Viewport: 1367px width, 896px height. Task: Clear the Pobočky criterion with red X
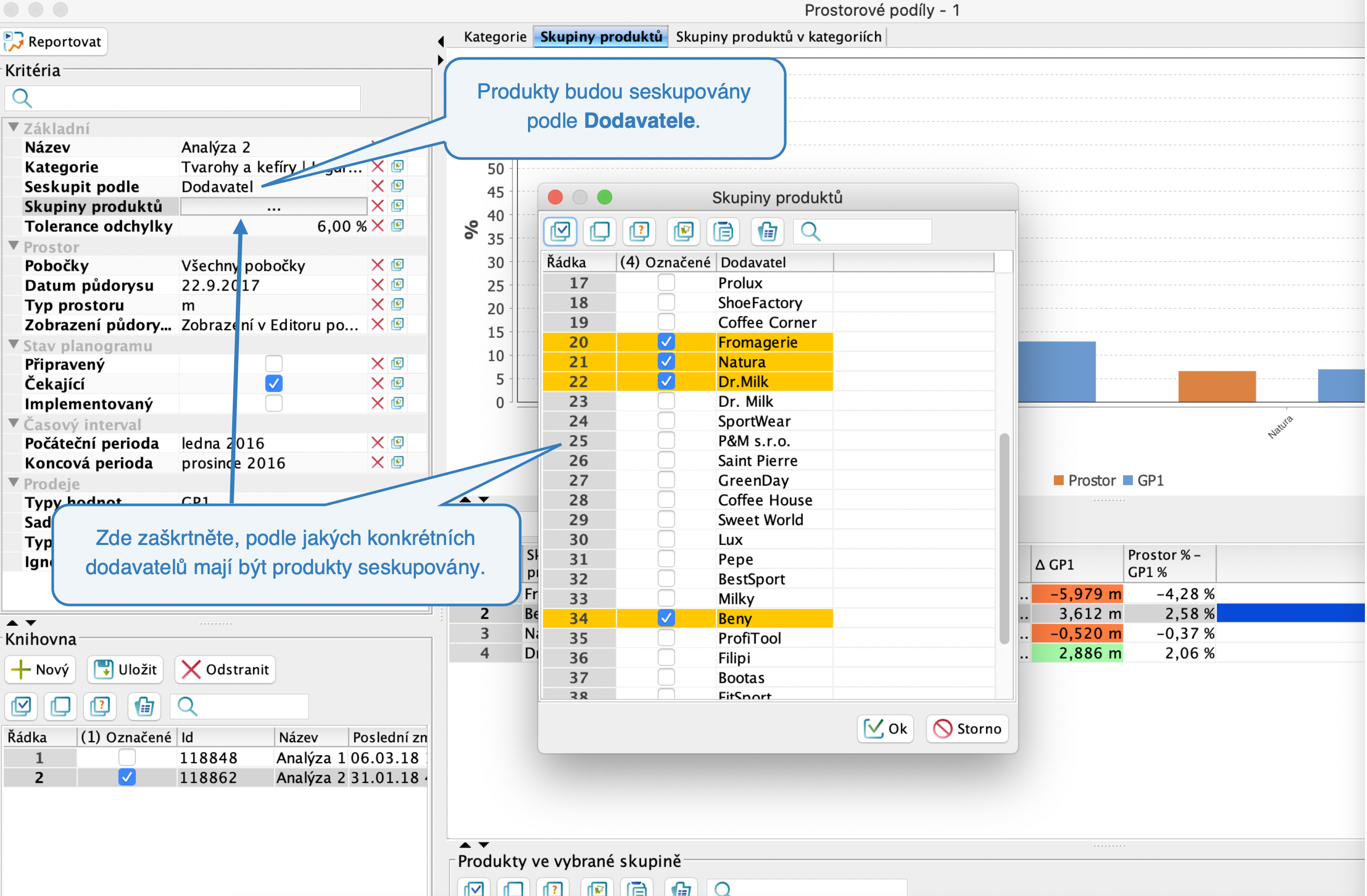(377, 264)
